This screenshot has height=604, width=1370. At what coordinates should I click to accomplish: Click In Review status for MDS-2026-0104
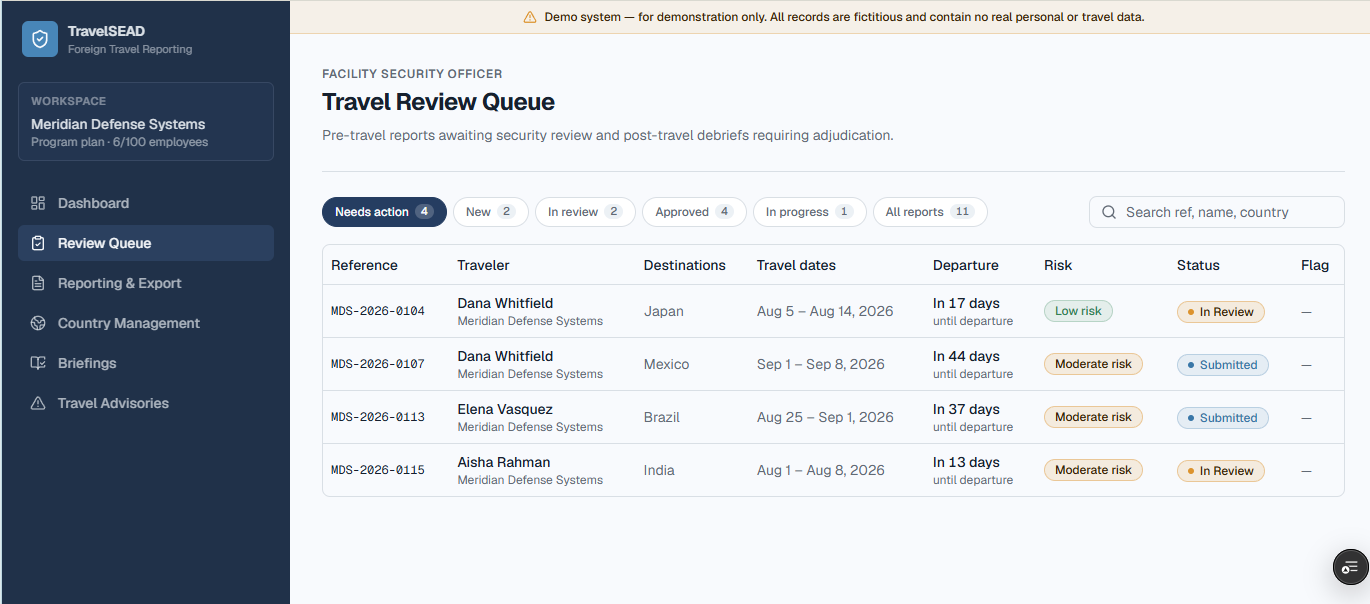tap(1221, 312)
